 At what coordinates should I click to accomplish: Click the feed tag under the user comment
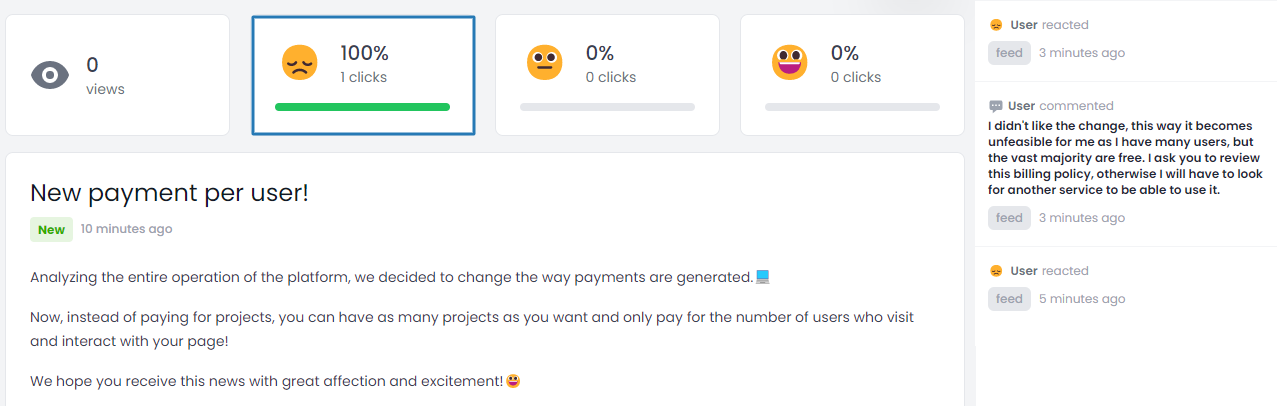coord(1009,218)
